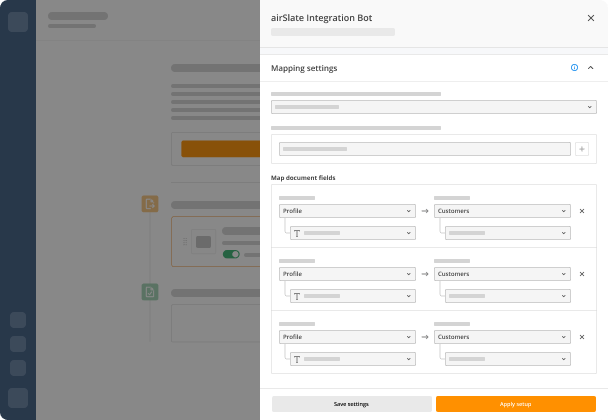Open the Mapping settings info icon

click(574, 67)
